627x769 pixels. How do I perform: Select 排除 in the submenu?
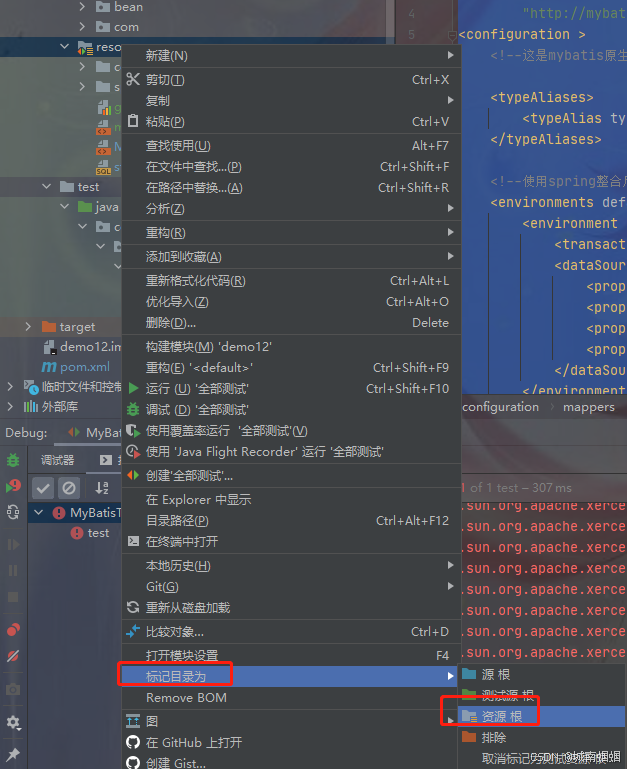542,737
